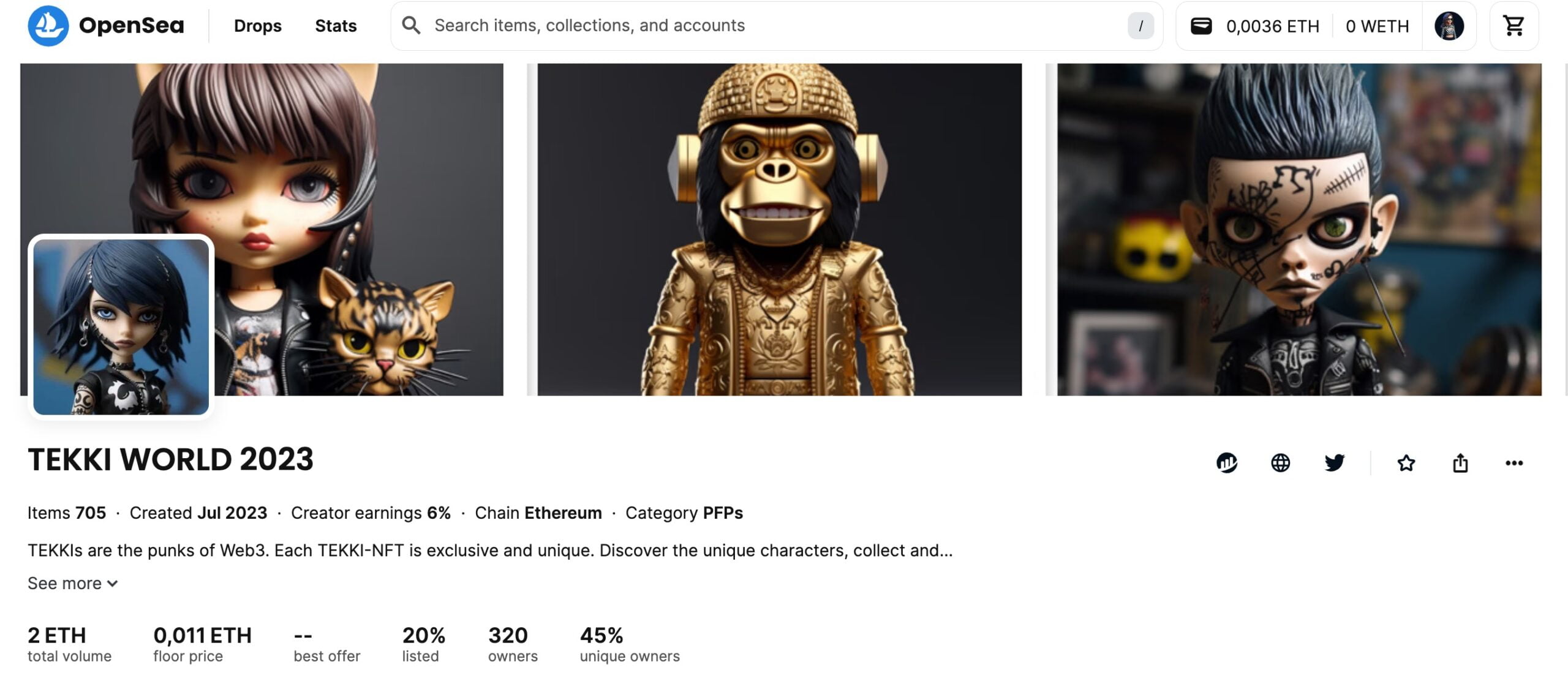Expand description with See more

pos(72,583)
